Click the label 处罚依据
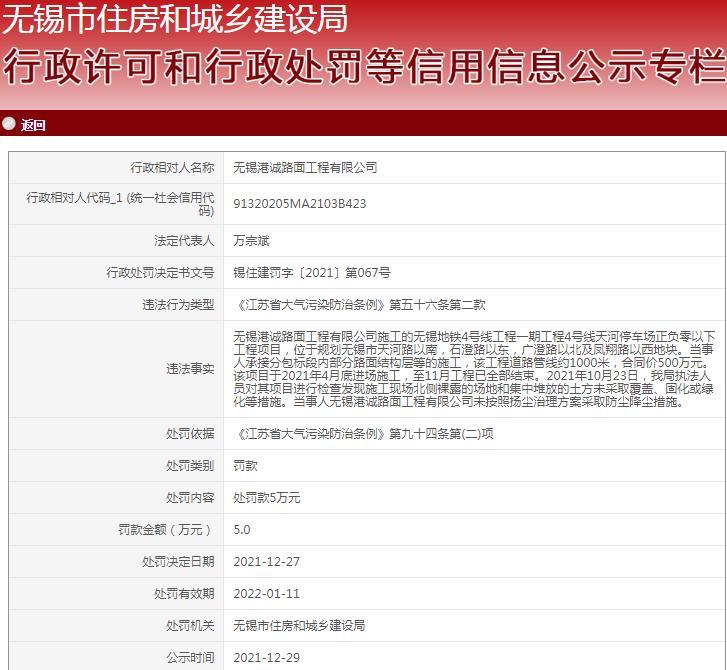This screenshot has height=670, width=727. pyautogui.click(x=191, y=434)
